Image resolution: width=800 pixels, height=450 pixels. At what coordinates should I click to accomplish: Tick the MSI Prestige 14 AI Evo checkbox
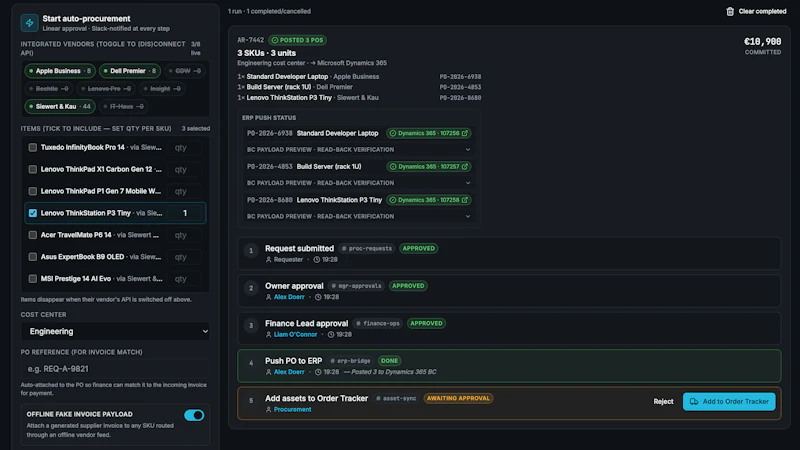pos(33,279)
